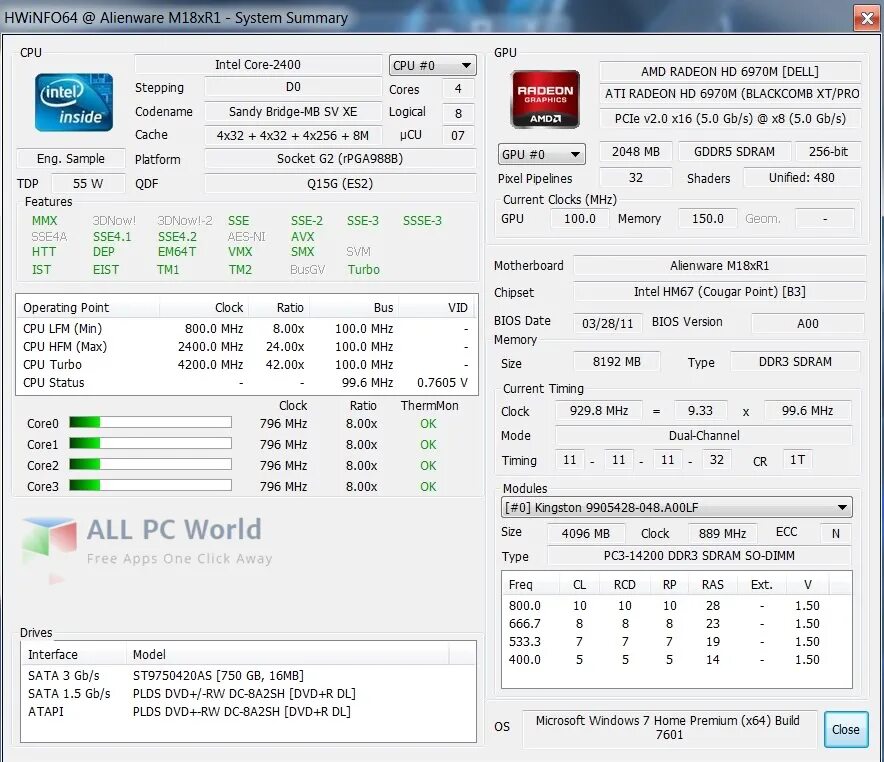This screenshot has height=762, width=884.
Task: Select the SATA 1.5 Gb/s DVD drive row
Action: click(248, 694)
